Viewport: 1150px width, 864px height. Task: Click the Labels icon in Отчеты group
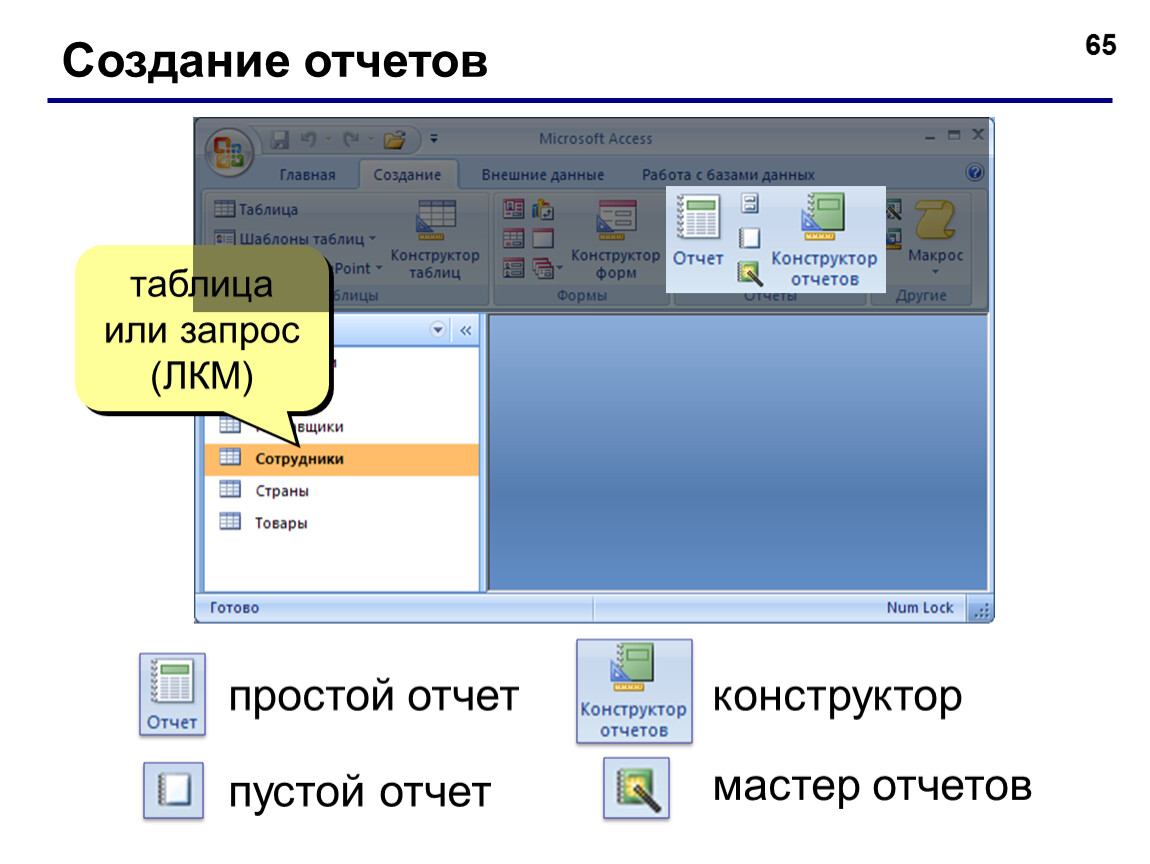pos(750,203)
